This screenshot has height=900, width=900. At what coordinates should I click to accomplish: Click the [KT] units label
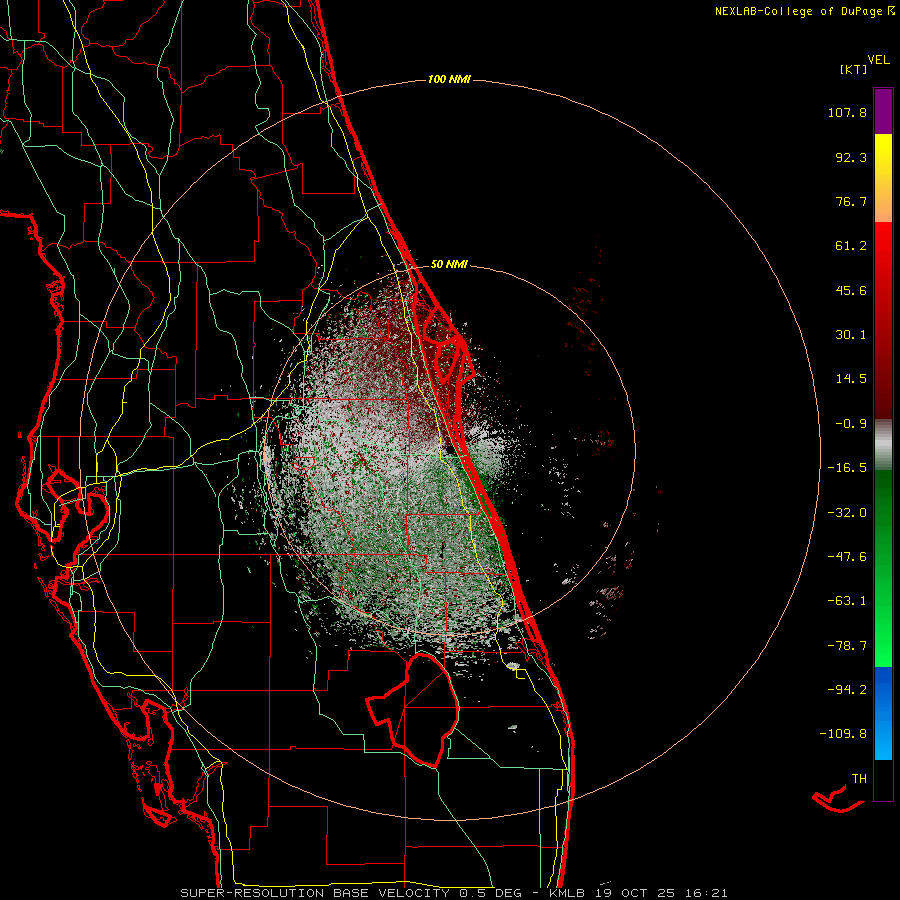(x=853, y=69)
